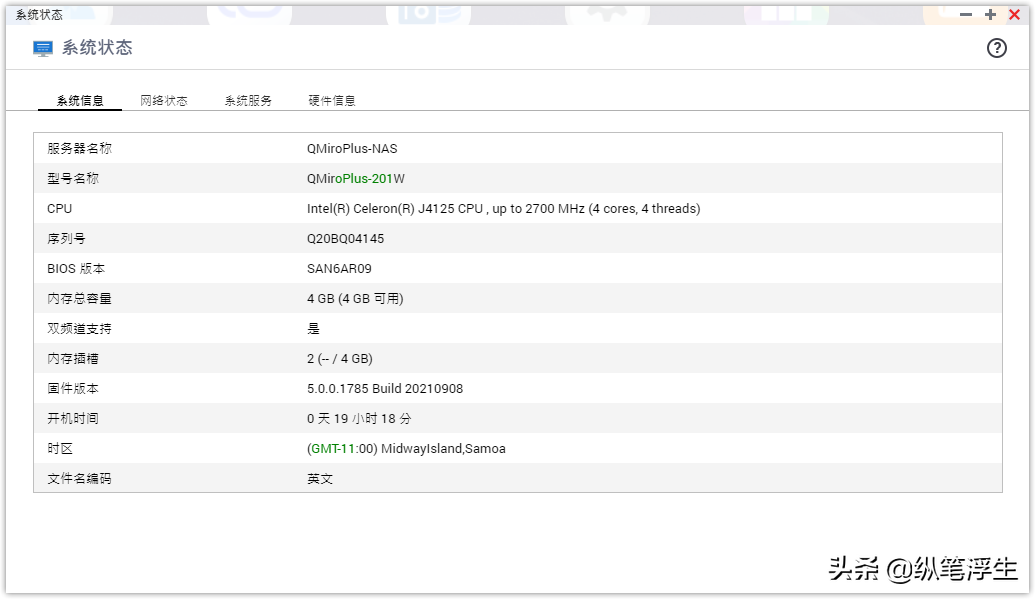Screen dimensions: 1035x599
Task: Click the System Status monitor icon
Action: 43,48
